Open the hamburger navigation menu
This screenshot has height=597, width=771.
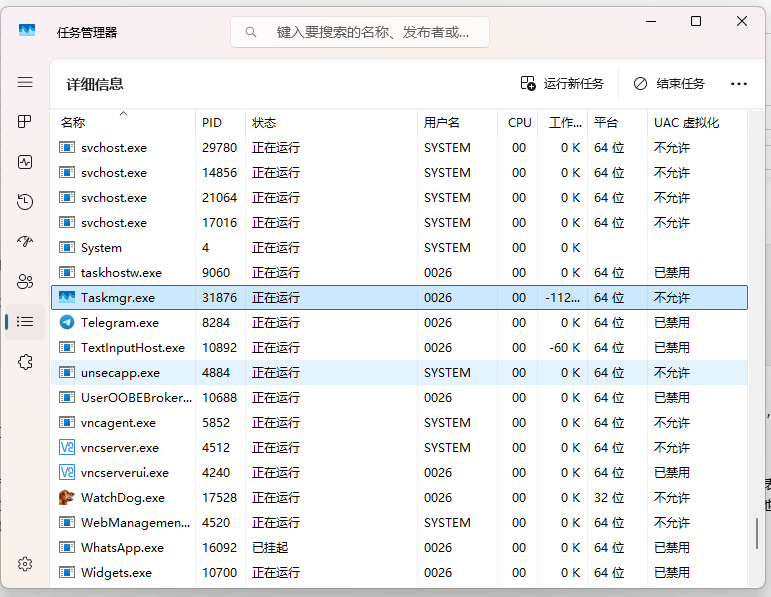pyautogui.click(x=25, y=82)
